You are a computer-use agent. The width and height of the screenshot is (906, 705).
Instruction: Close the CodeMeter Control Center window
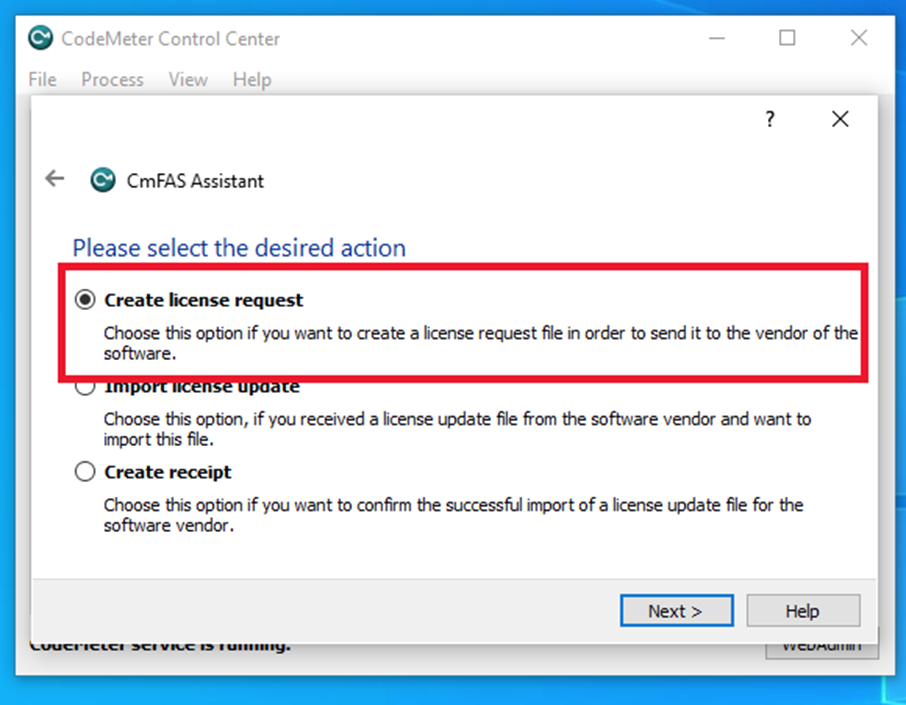click(x=858, y=39)
